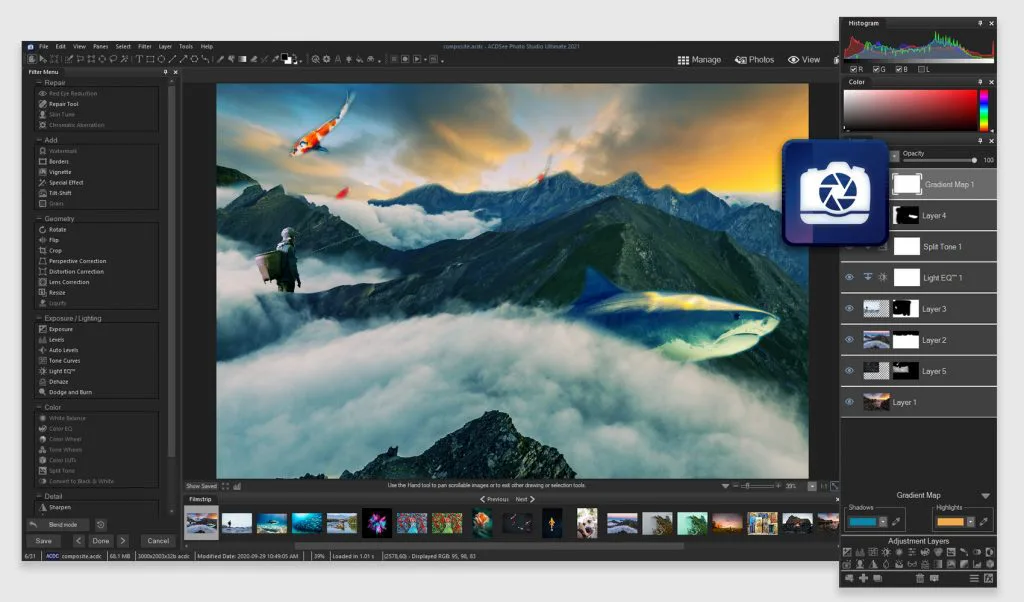Screen dimensions: 1024x602
Task: Toggle the B channel checkbox in Histogram
Action: (899, 69)
